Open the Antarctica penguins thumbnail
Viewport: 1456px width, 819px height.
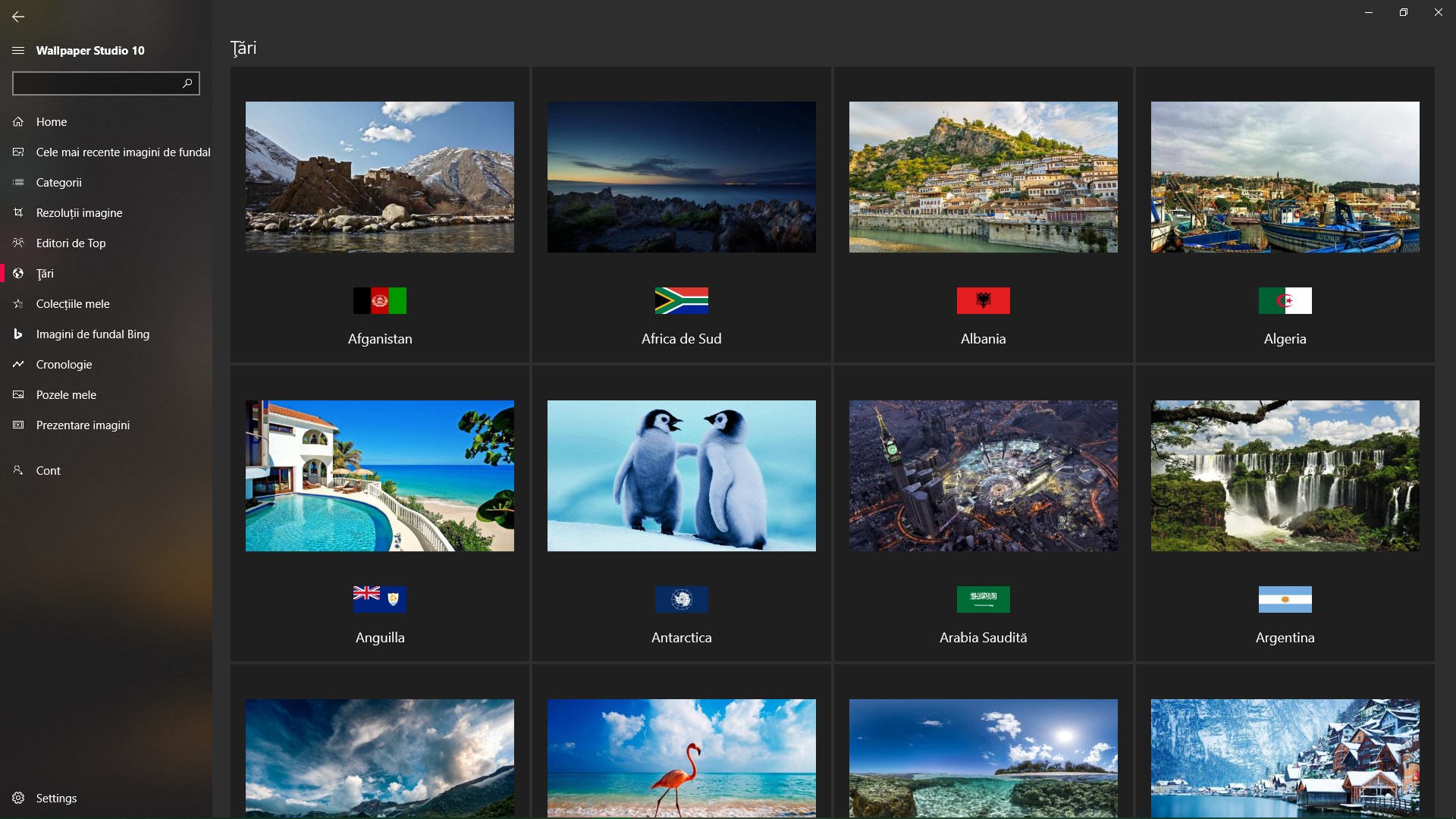(681, 475)
